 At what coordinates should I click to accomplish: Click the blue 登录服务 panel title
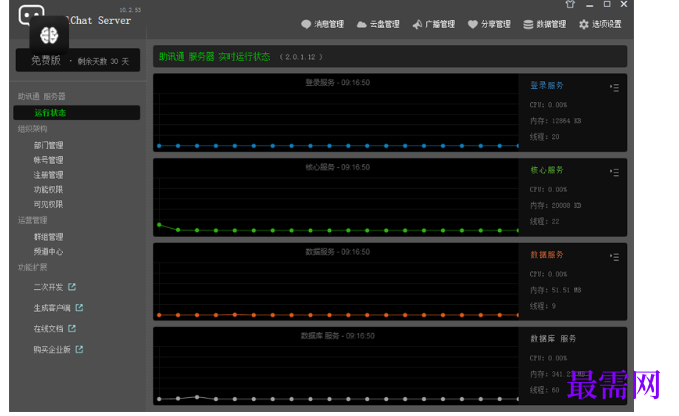pyautogui.click(x=546, y=85)
